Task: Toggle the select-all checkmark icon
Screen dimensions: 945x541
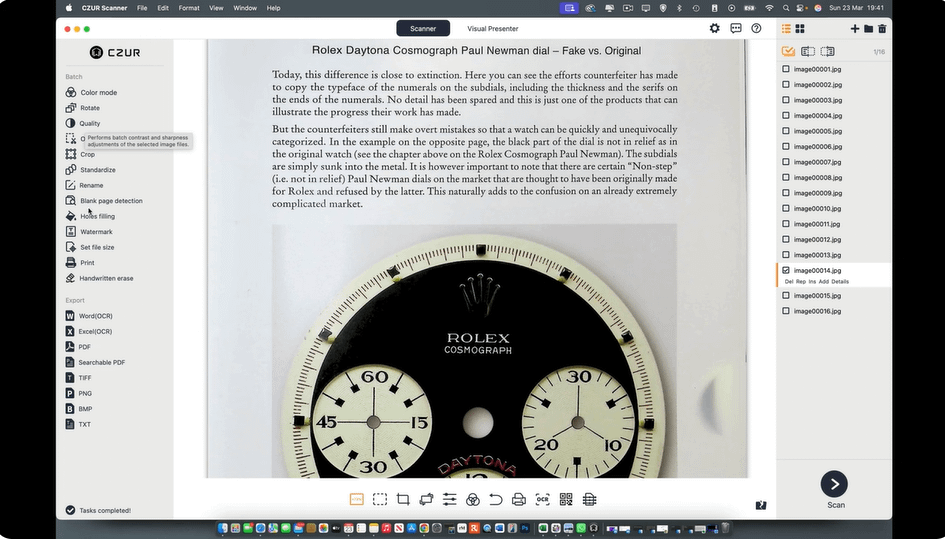Action: pos(788,51)
